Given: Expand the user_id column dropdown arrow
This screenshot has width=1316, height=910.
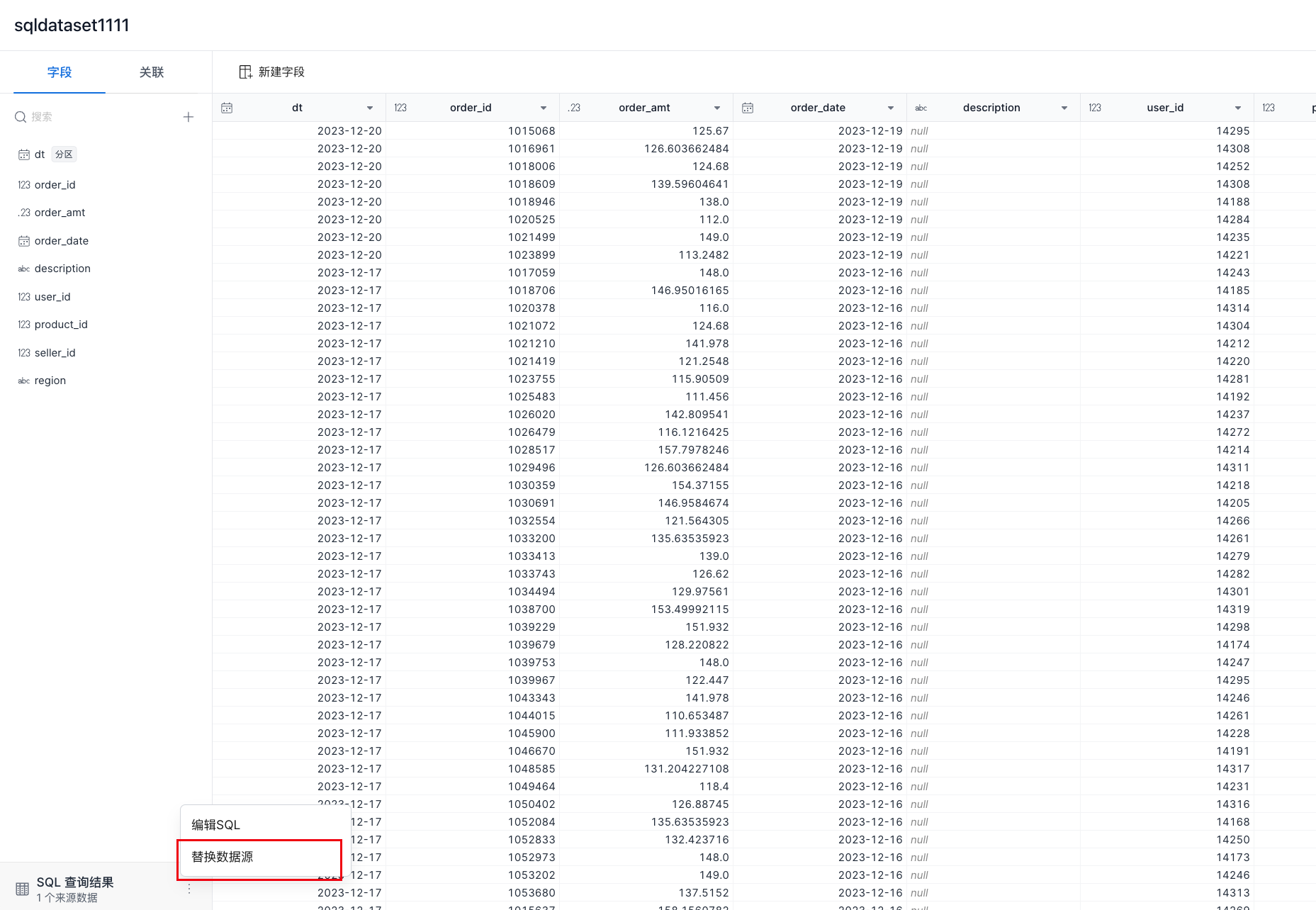Looking at the screenshot, I should 1238,108.
